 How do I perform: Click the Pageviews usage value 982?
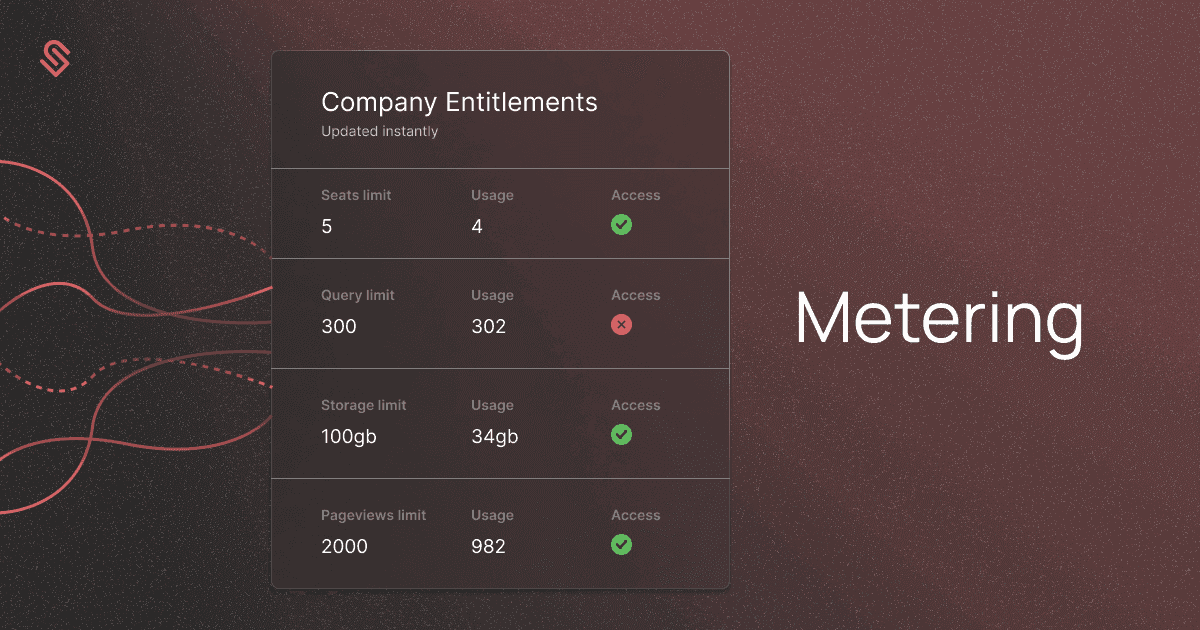(x=489, y=547)
